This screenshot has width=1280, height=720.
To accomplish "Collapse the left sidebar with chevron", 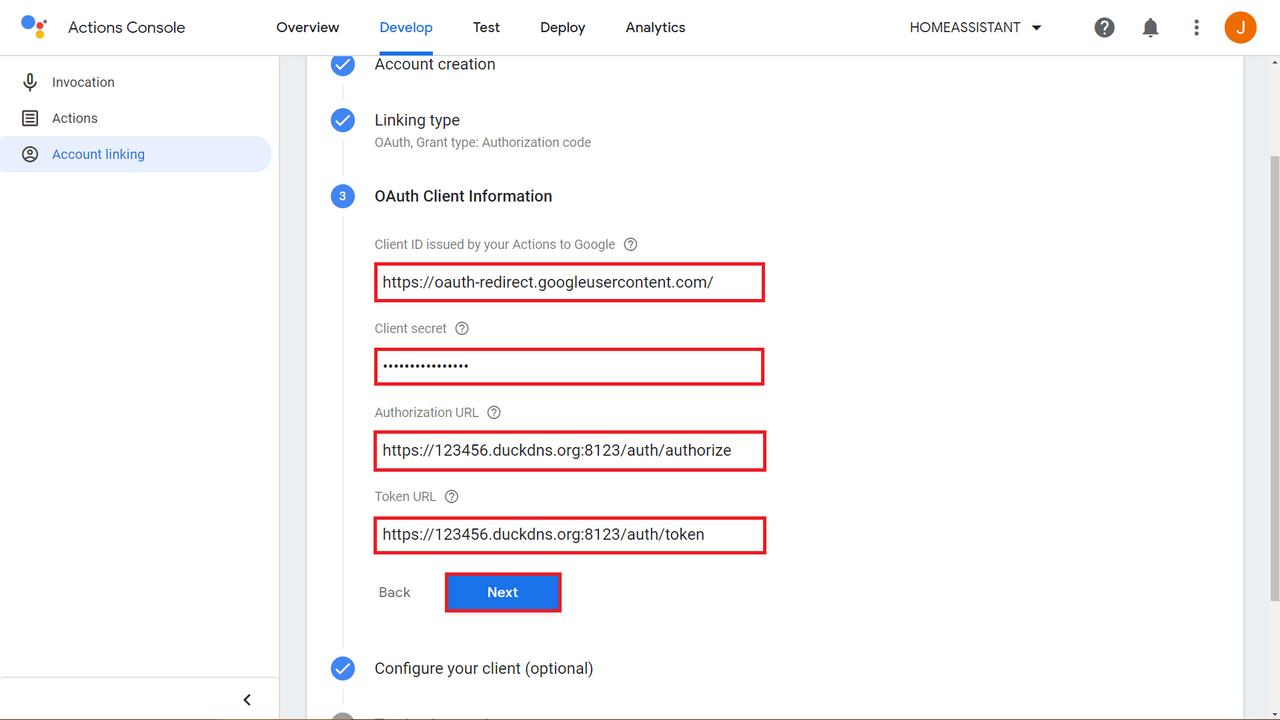I will pyautogui.click(x=247, y=700).
